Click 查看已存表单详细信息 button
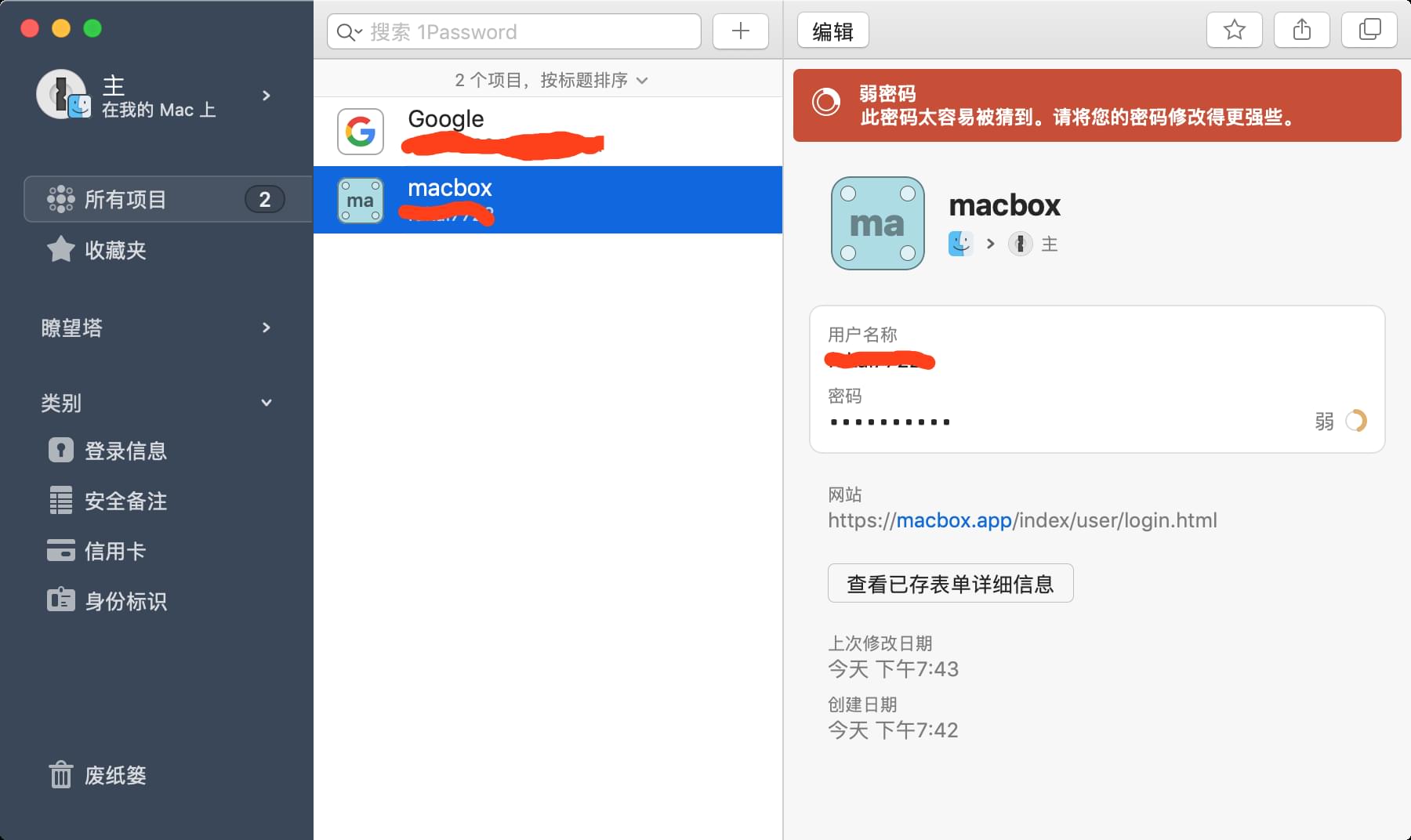This screenshot has height=840, width=1411. coord(950,583)
